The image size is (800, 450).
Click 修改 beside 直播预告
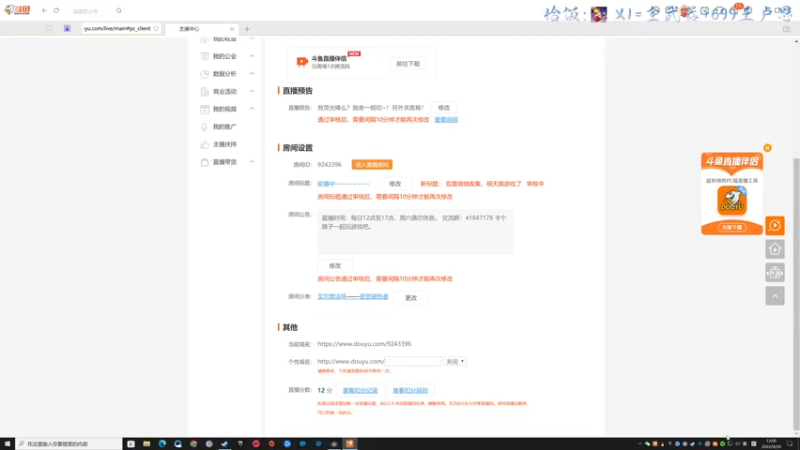pyautogui.click(x=444, y=108)
